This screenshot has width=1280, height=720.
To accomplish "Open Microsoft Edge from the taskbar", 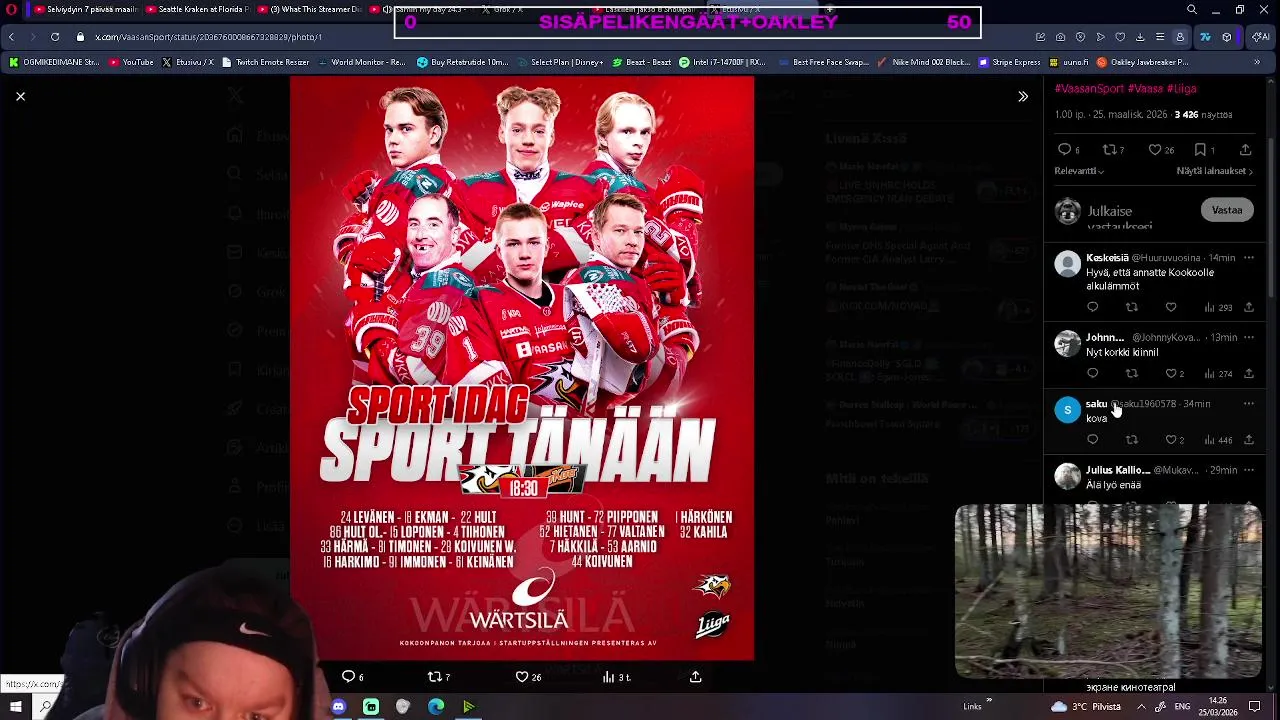I will (x=436, y=707).
